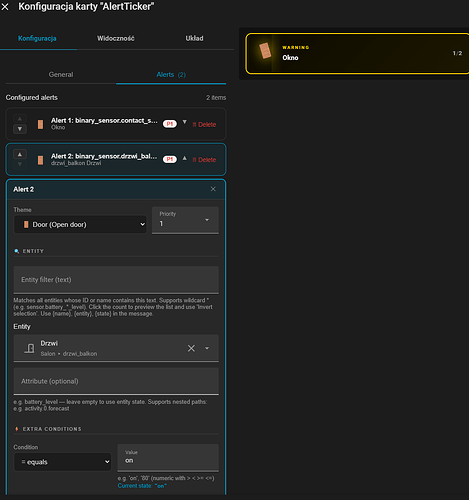This screenshot has height=500, width=469.
Task: Click the disabled up arrow on Alert 1
Action: 20,119
